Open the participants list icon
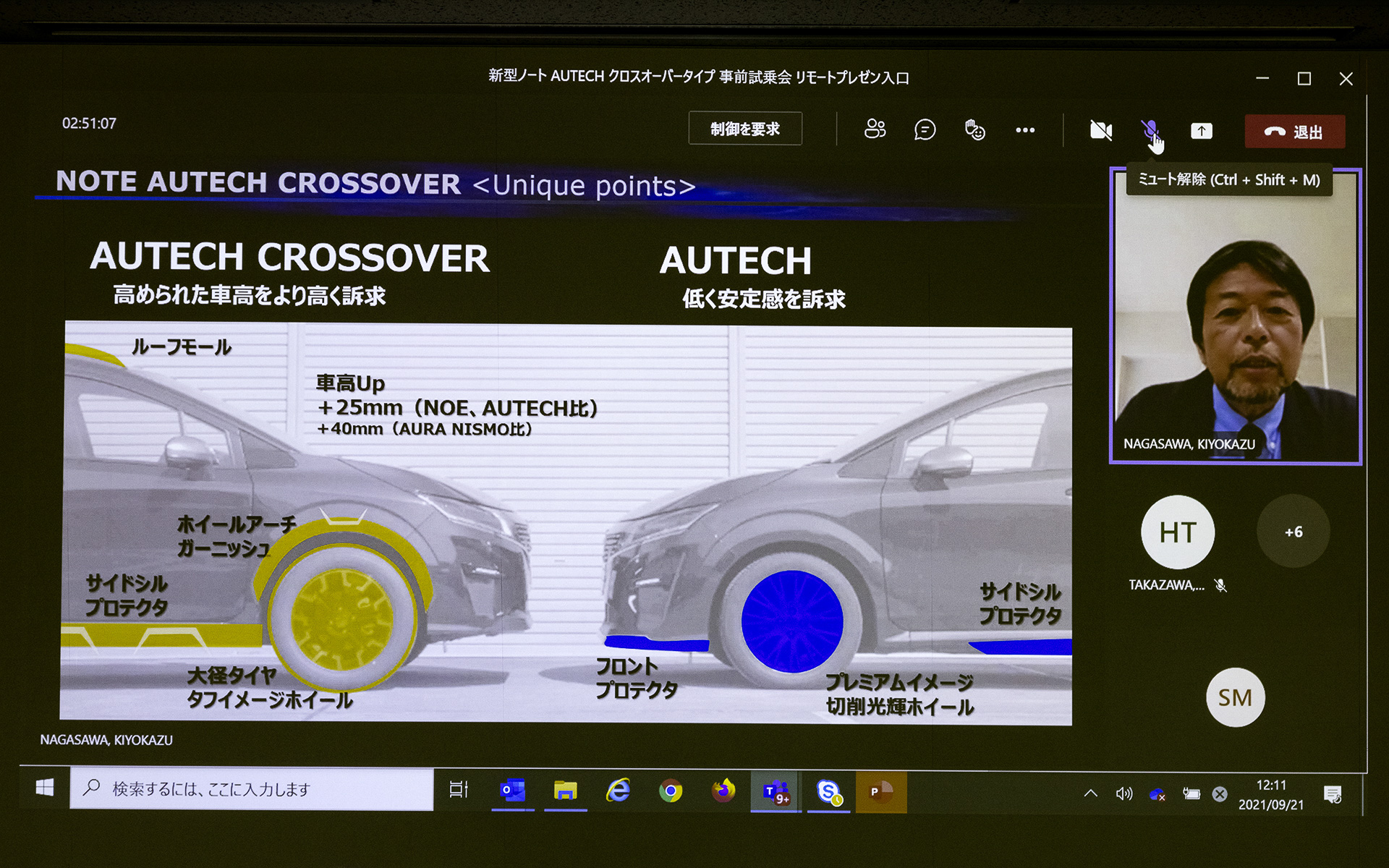This screenshot has height=868, width=1389. (x=874, y=130)
